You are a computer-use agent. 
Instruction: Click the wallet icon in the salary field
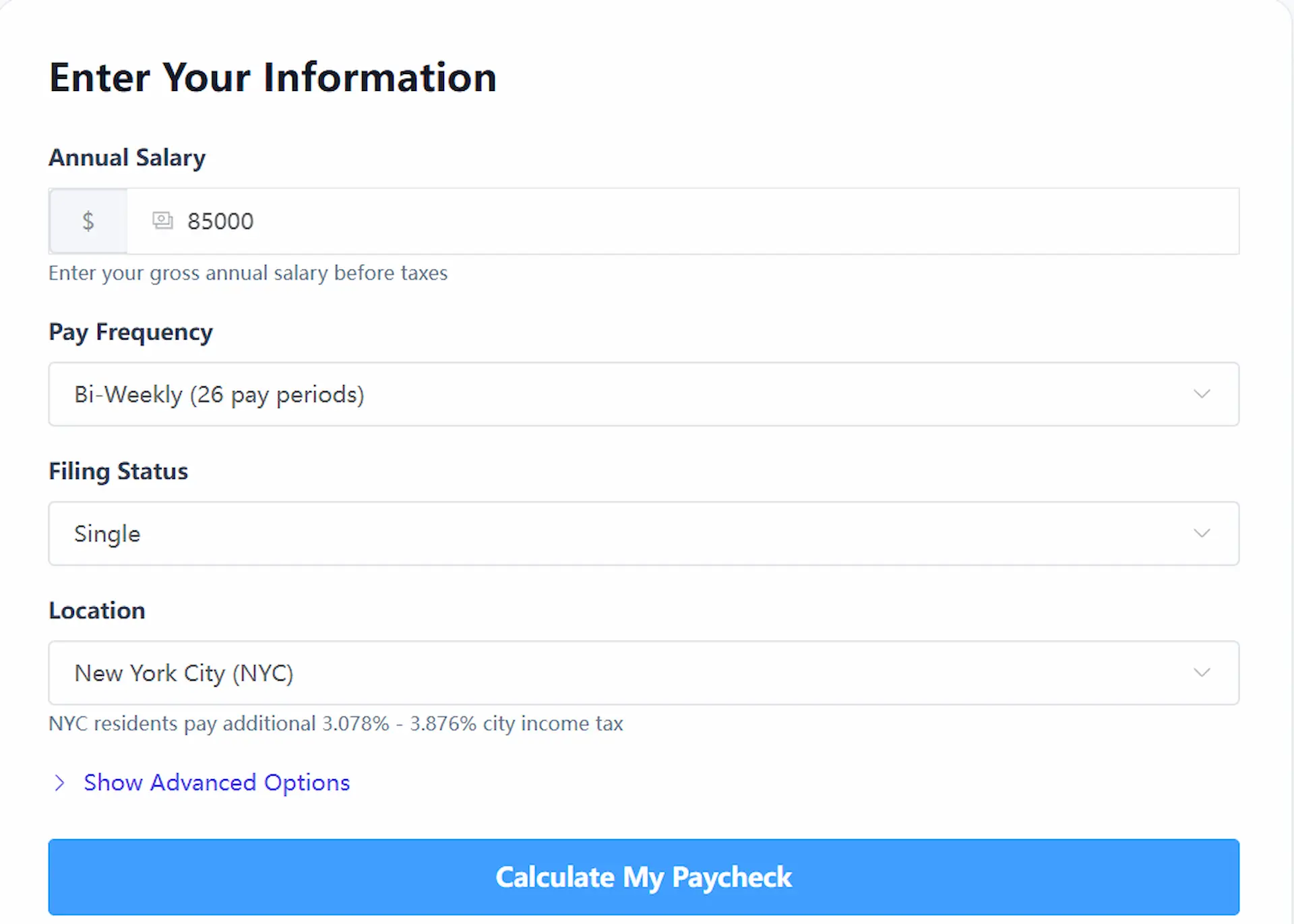click(162, 220)
